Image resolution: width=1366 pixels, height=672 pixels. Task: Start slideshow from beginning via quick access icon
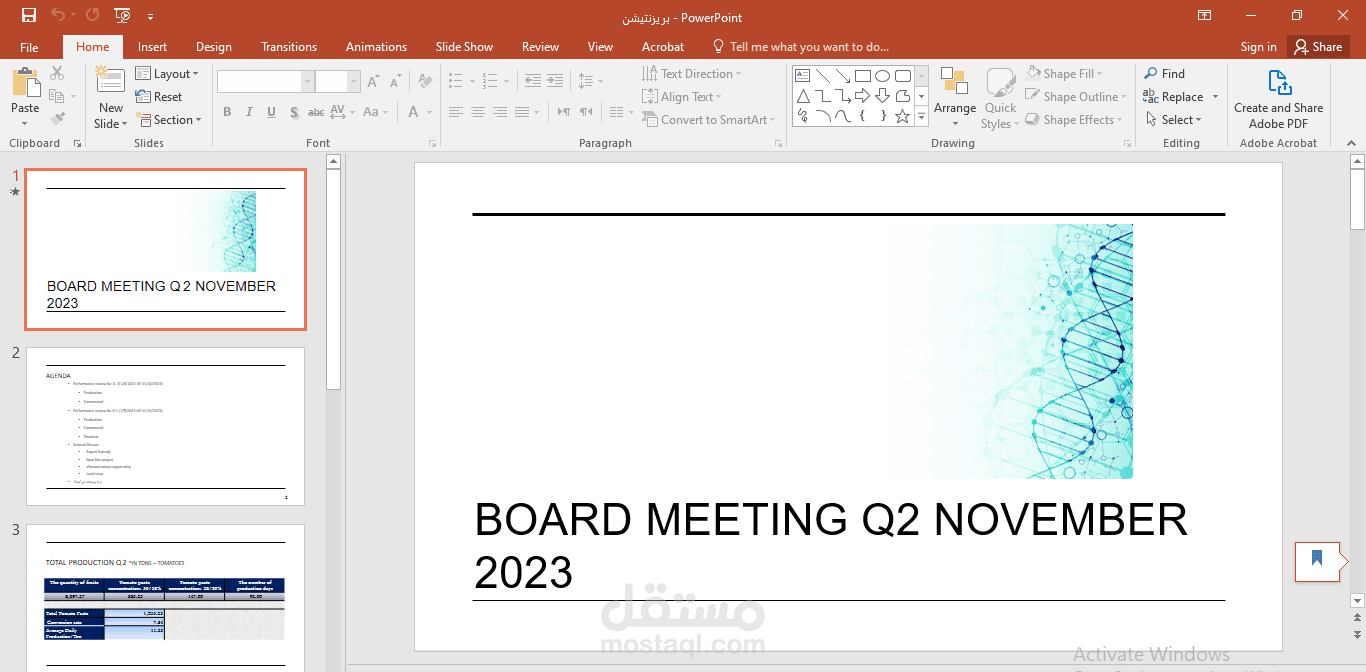(122, 15)
